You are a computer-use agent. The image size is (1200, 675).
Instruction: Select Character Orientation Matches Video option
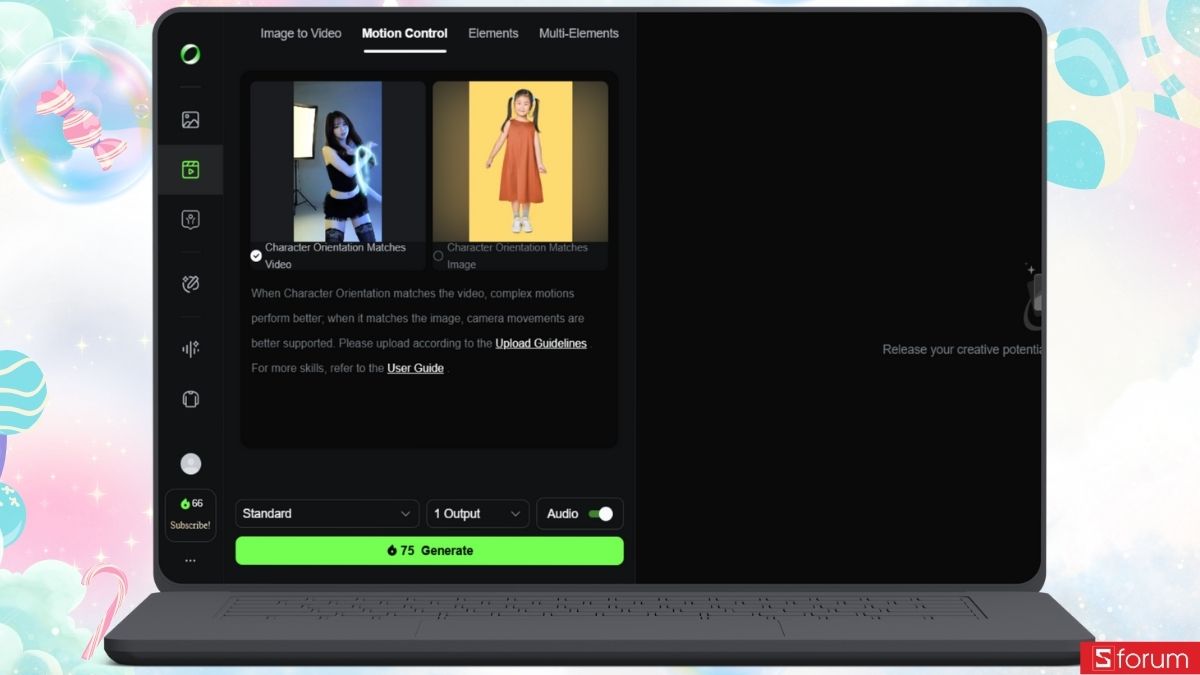tap(256, 256)
